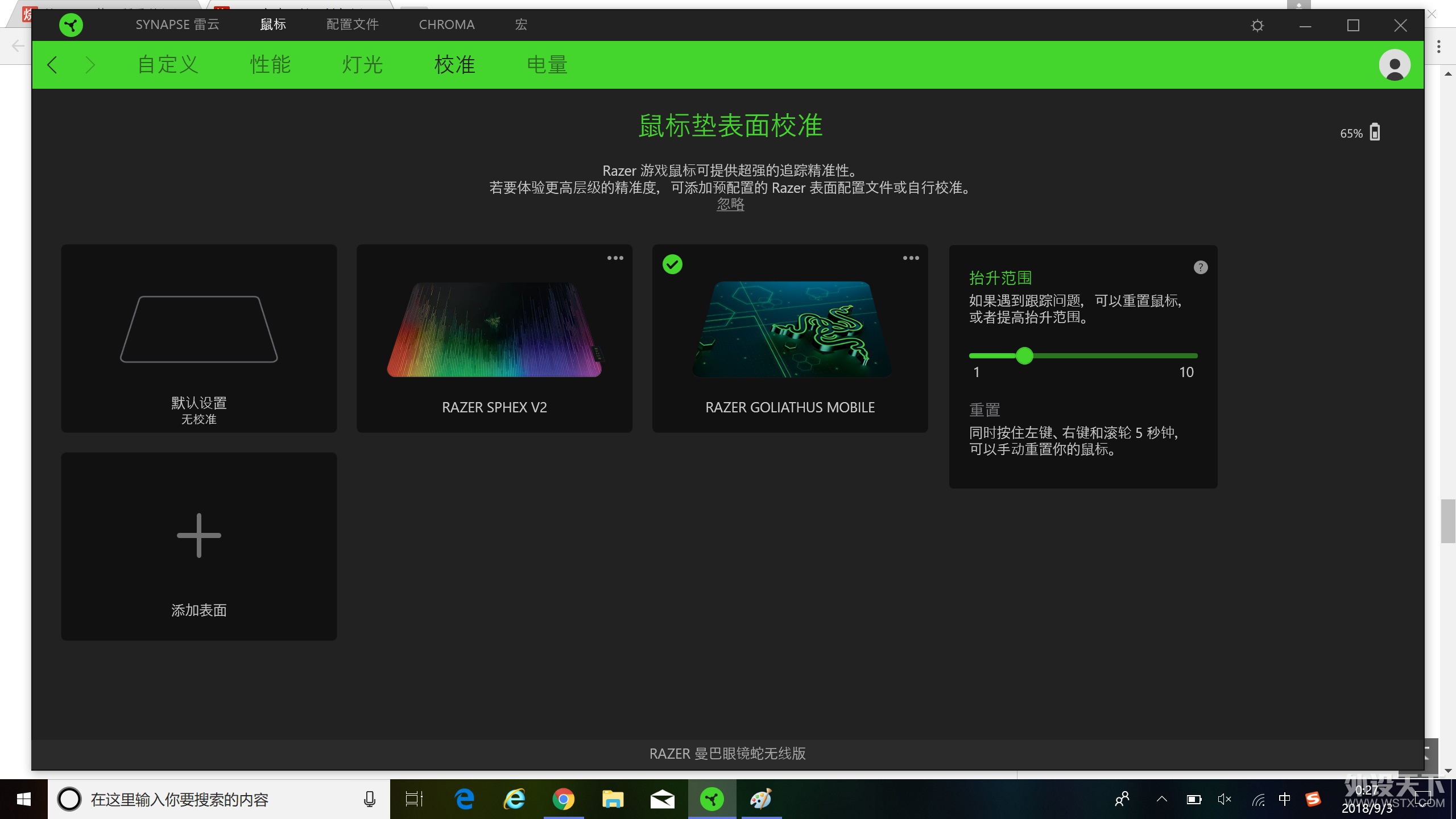Viewport: 1456px width, 819px height.
Task: Click the Sogou input method tray icon
Action: pyautogui.click(x=1313, y=800)
